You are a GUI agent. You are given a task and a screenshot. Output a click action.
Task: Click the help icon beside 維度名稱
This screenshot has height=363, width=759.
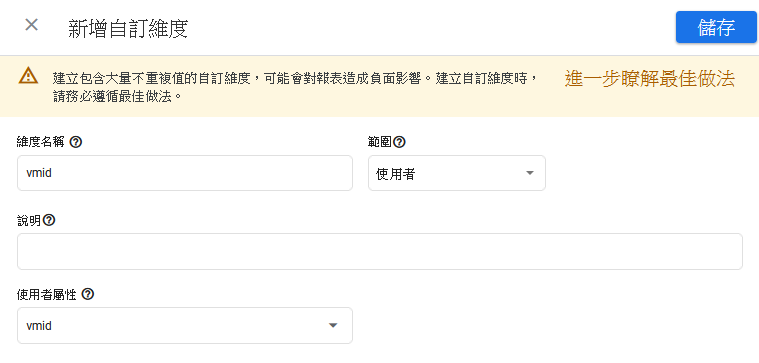[76, 142]
